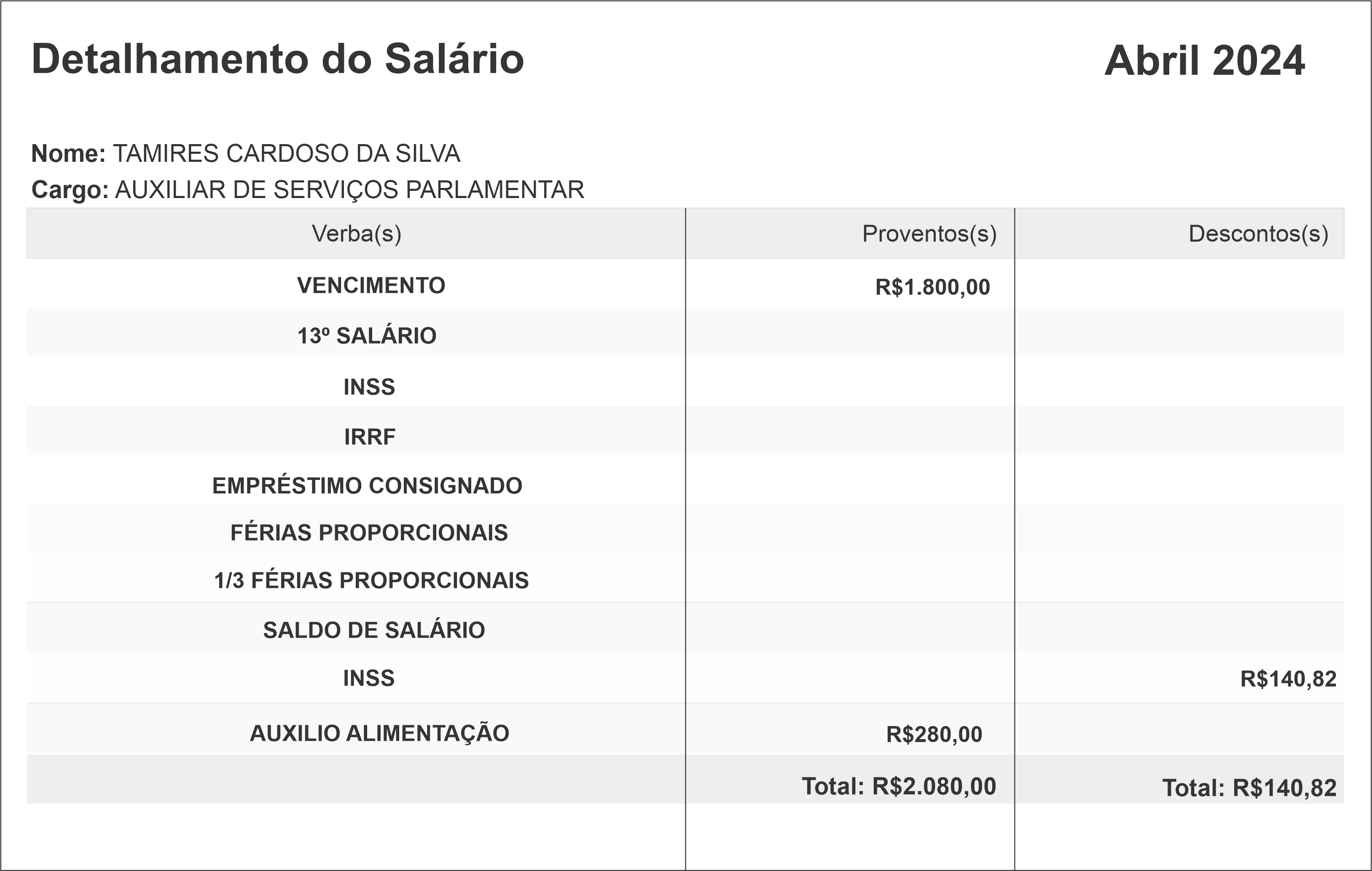The height and width of the screenshot is (871, 1372).
Task: Click the R$280,00 auxílio alimentação amount
Action: click(934, 734)
